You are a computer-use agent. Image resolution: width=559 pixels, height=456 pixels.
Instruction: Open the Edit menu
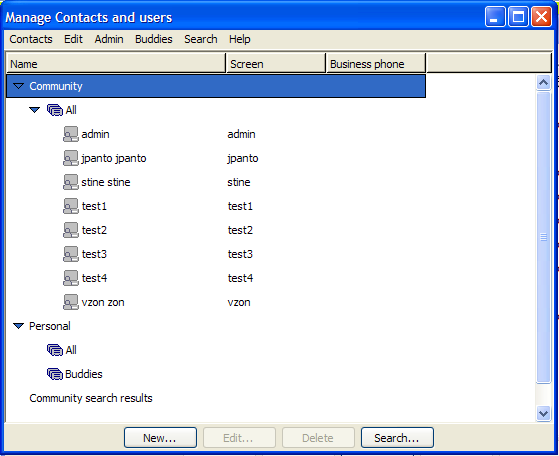(73, 39)
